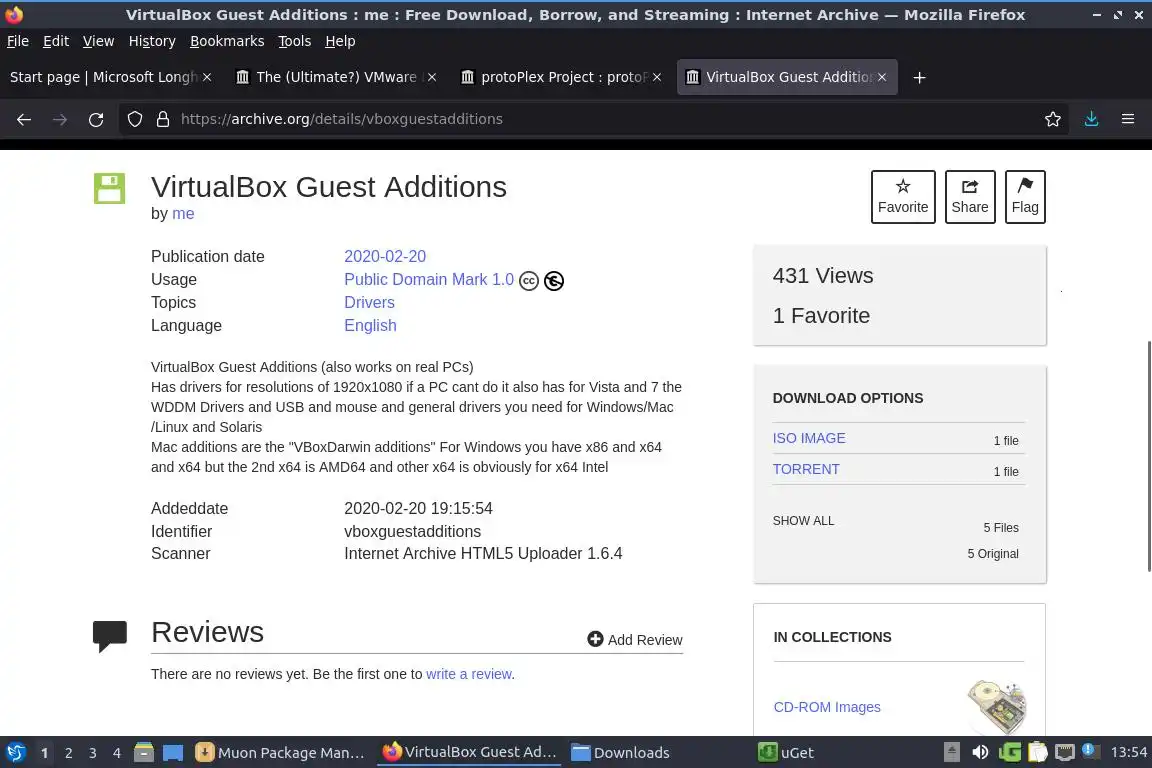This screenshot has height=768, width=1152.
Task: Open uGet green tray icon
Action: tap(1009, 753)
